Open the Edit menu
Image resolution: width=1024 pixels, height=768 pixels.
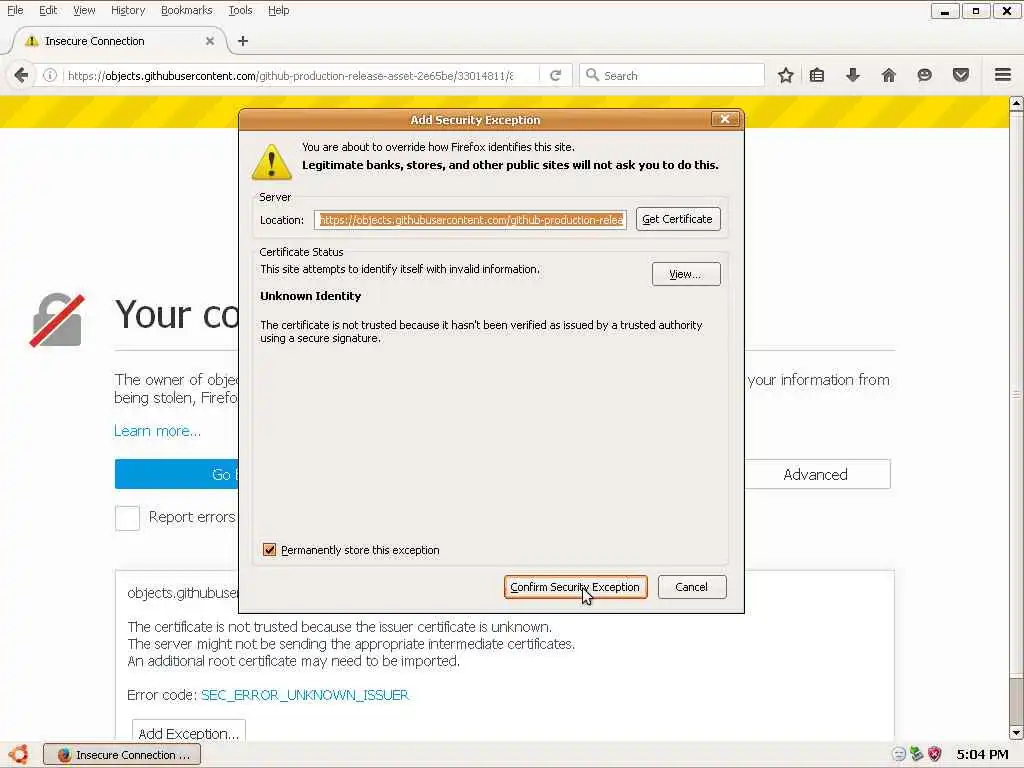pyautogui.click(x=48, y=10)
